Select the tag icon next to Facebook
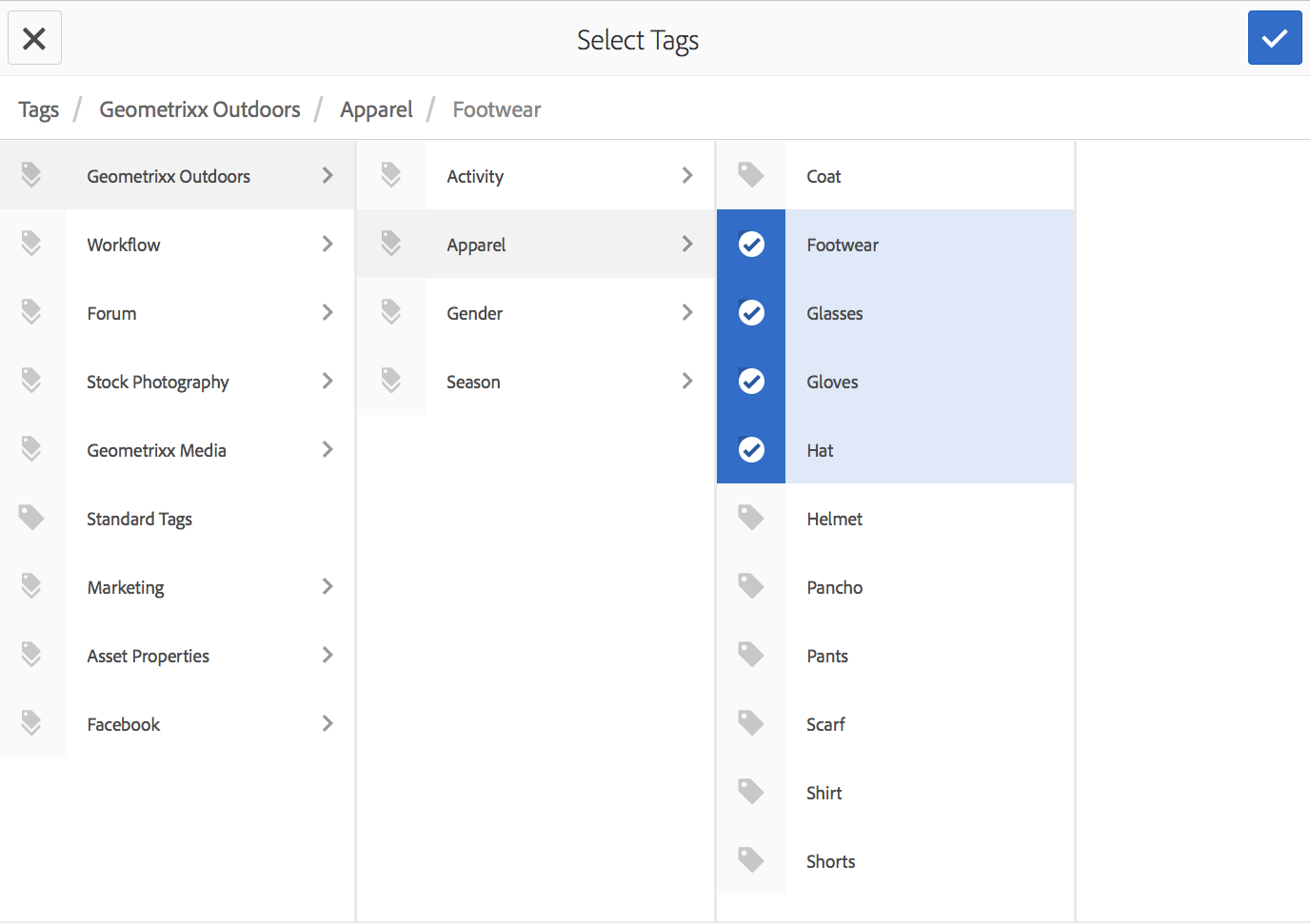Image resolution: width=1310 pixels, height=924 pixels. tap(31, 723)
